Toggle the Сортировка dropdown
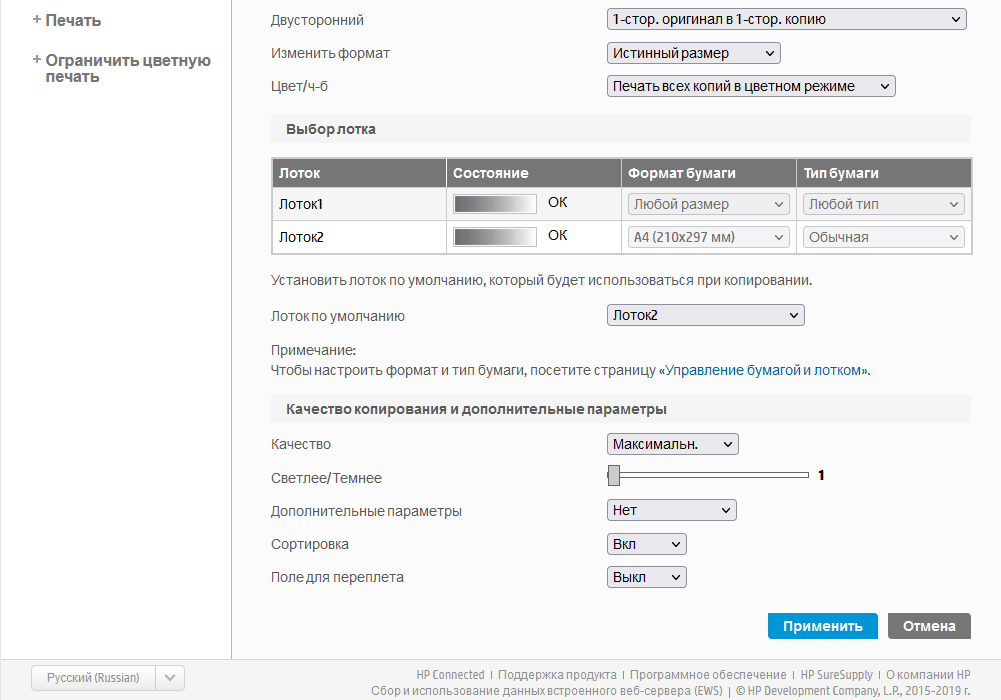The width and height of the screenshot is (1001, 700). (646, 544)
